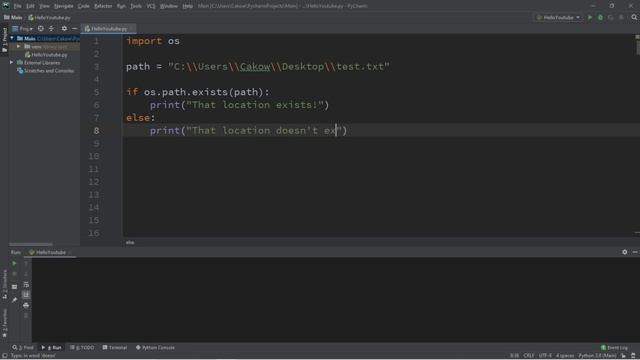The image size is (640, 360).
Task: Click UTF-8 encoding in status bar
Action: point(545,356)
